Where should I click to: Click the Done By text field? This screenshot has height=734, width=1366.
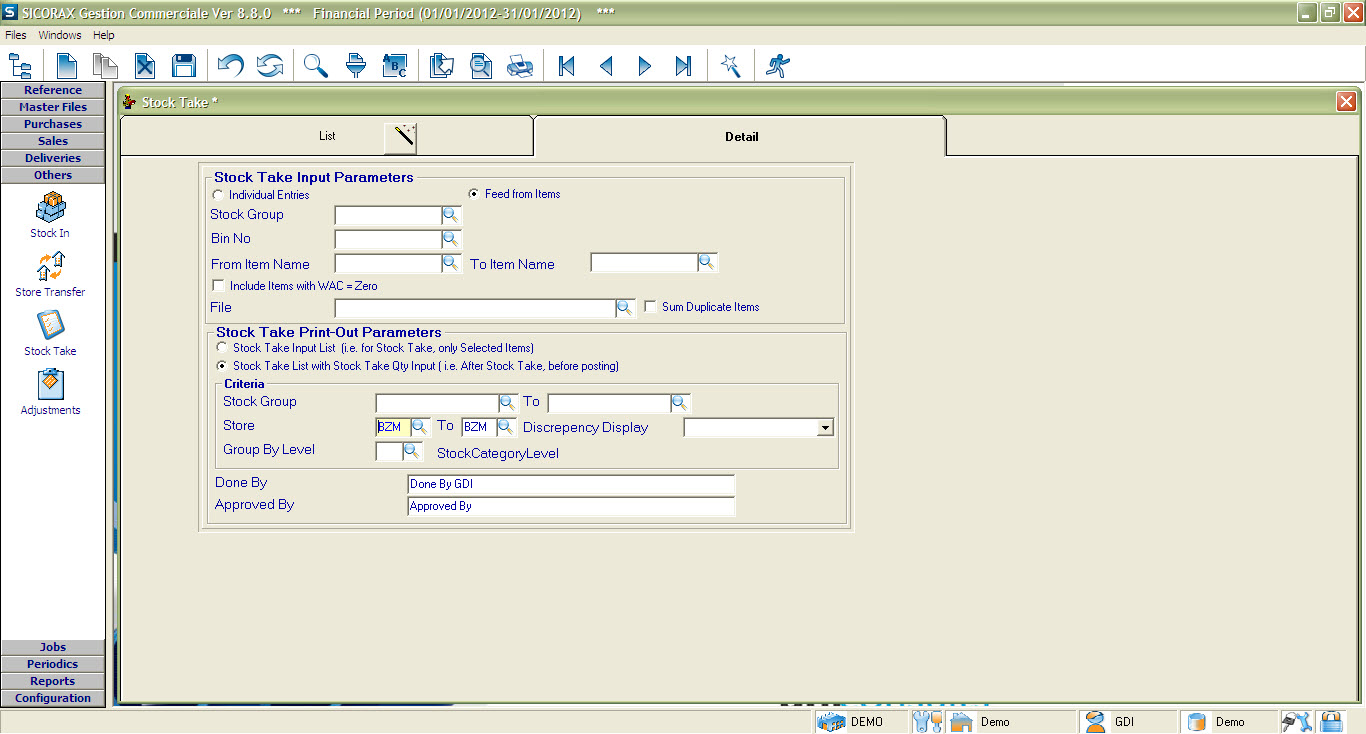[x=571, y=484]
